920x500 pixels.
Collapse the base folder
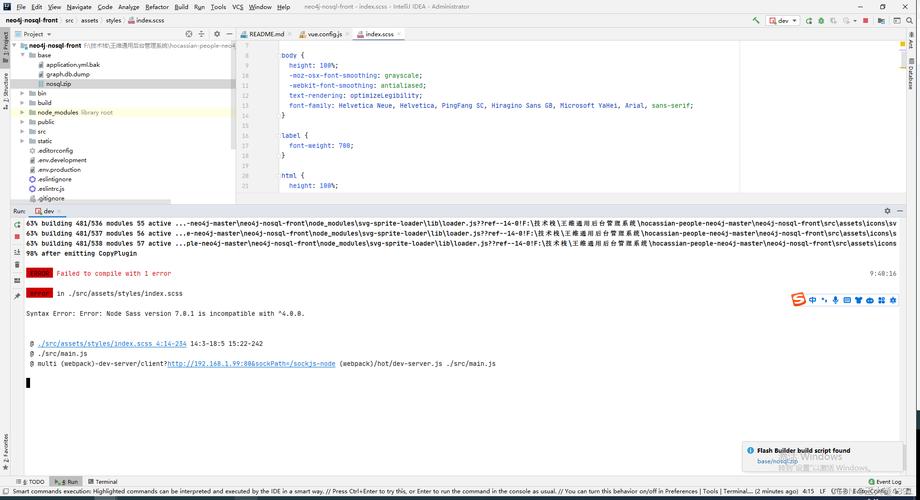[x=23, y=55]
